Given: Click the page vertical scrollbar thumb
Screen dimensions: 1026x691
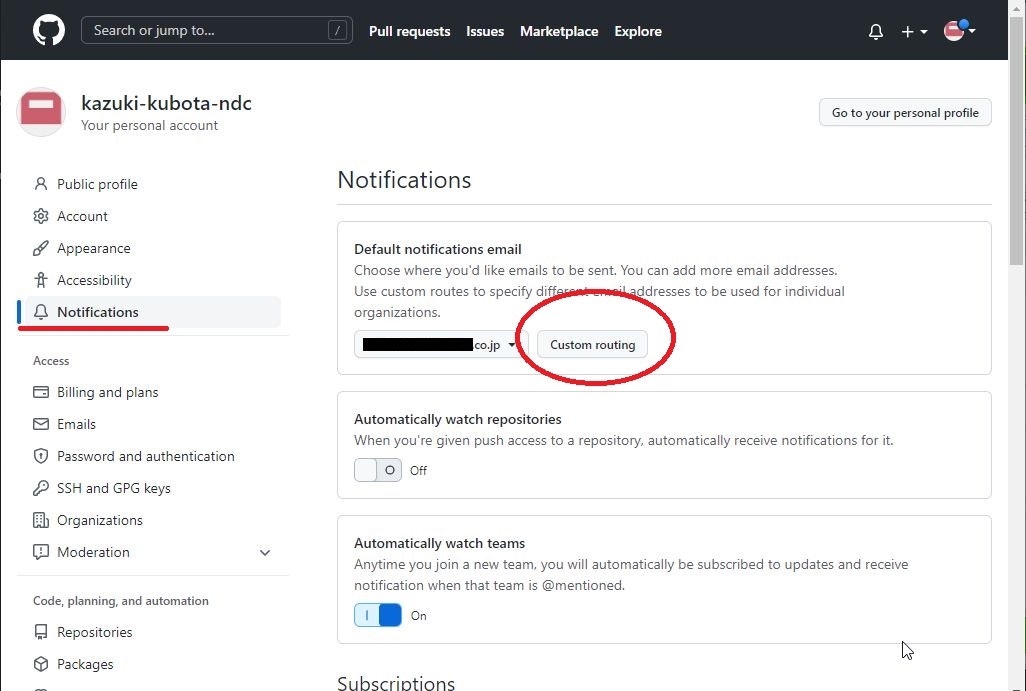Looking at the screenshot, I should pyautogui.click(x=1016, y=141).
